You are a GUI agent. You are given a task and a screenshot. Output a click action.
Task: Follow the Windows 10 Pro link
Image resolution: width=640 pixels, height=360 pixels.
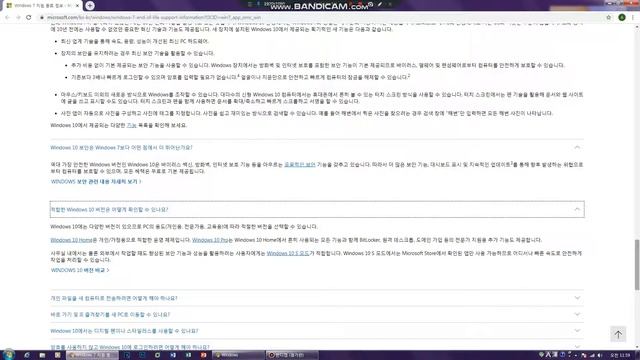pos(209,240)
